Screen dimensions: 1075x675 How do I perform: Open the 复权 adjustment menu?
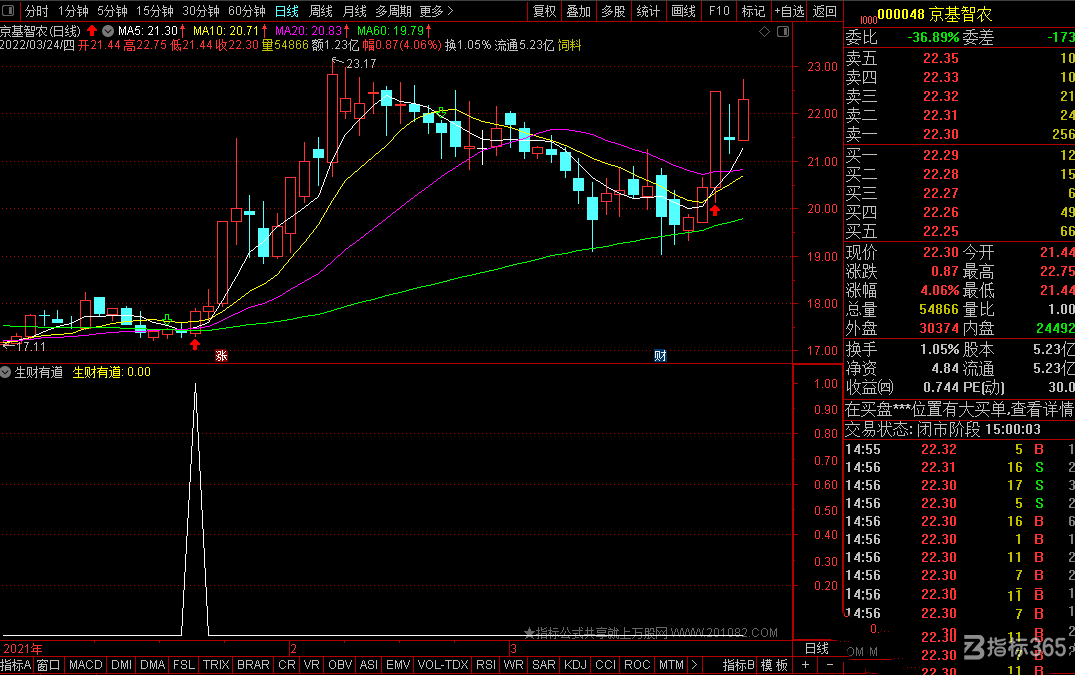click(544, 11)
